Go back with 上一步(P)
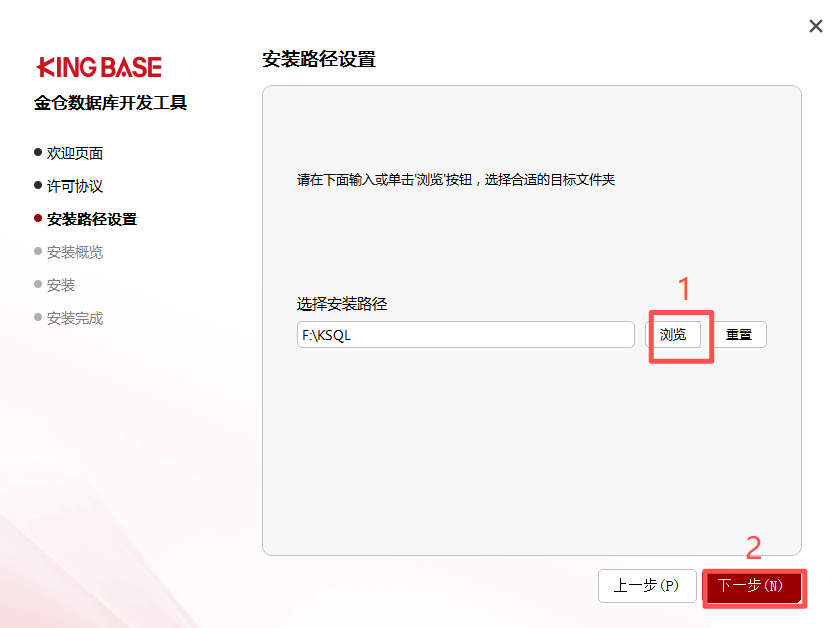This screenshot has width=840, height=628. pyautogui.click(x=647, y=586)
